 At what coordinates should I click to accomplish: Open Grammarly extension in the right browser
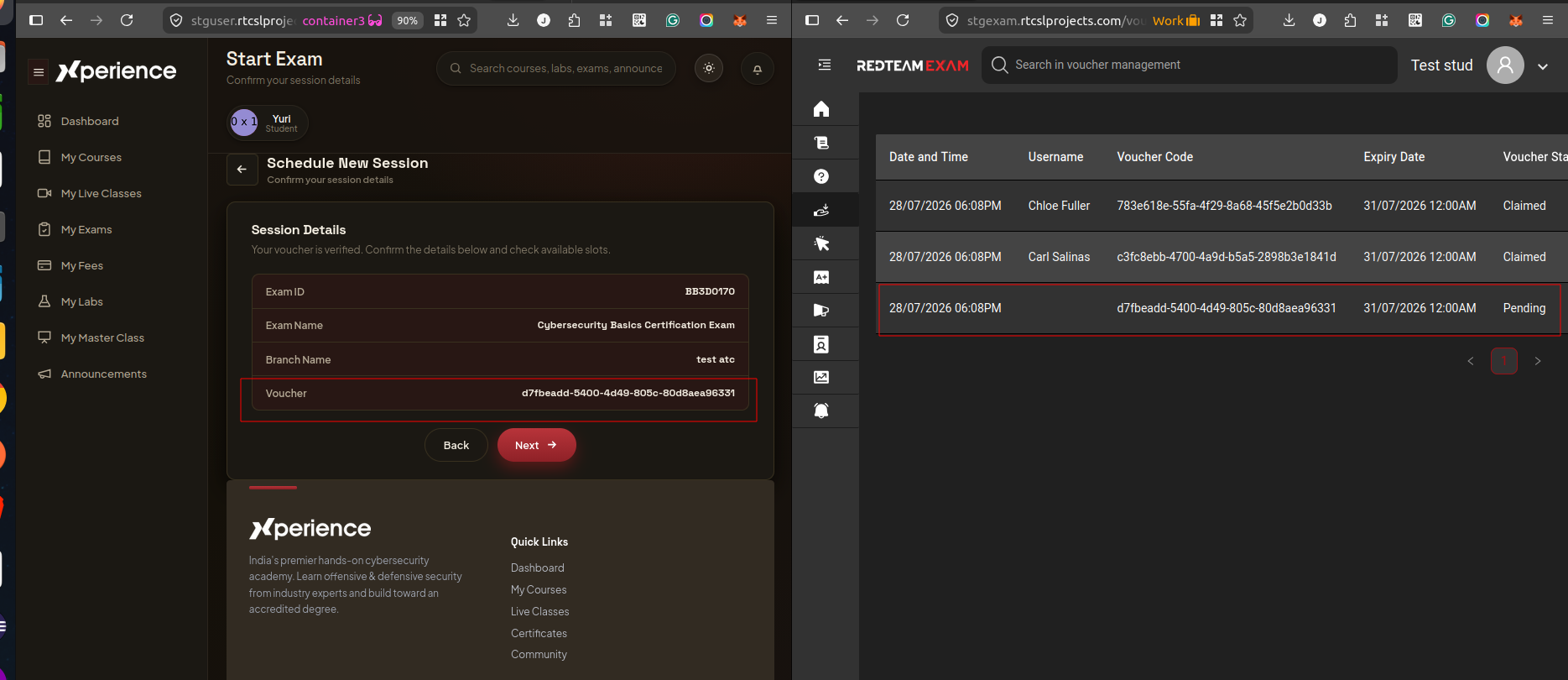[x=1449, y=20]
